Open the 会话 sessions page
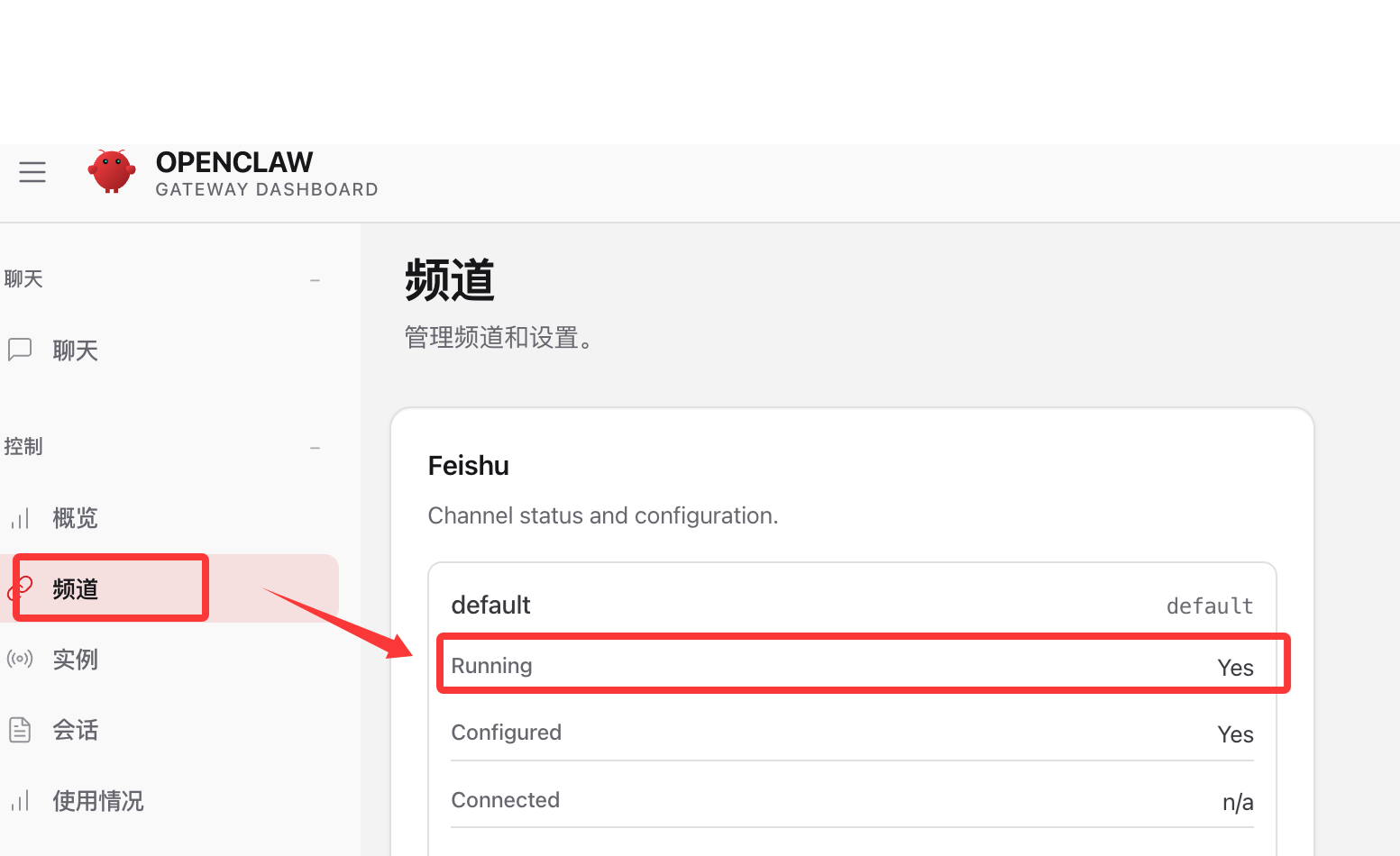The height and width of the screenshot is (856, 1400). [x=76, y=730]
